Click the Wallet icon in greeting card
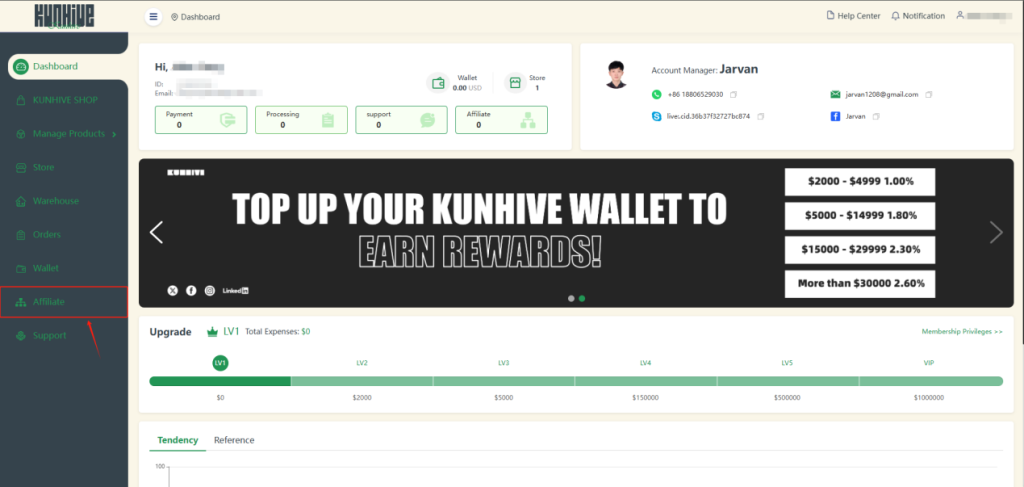The image size is (1024, 487). 438,84
